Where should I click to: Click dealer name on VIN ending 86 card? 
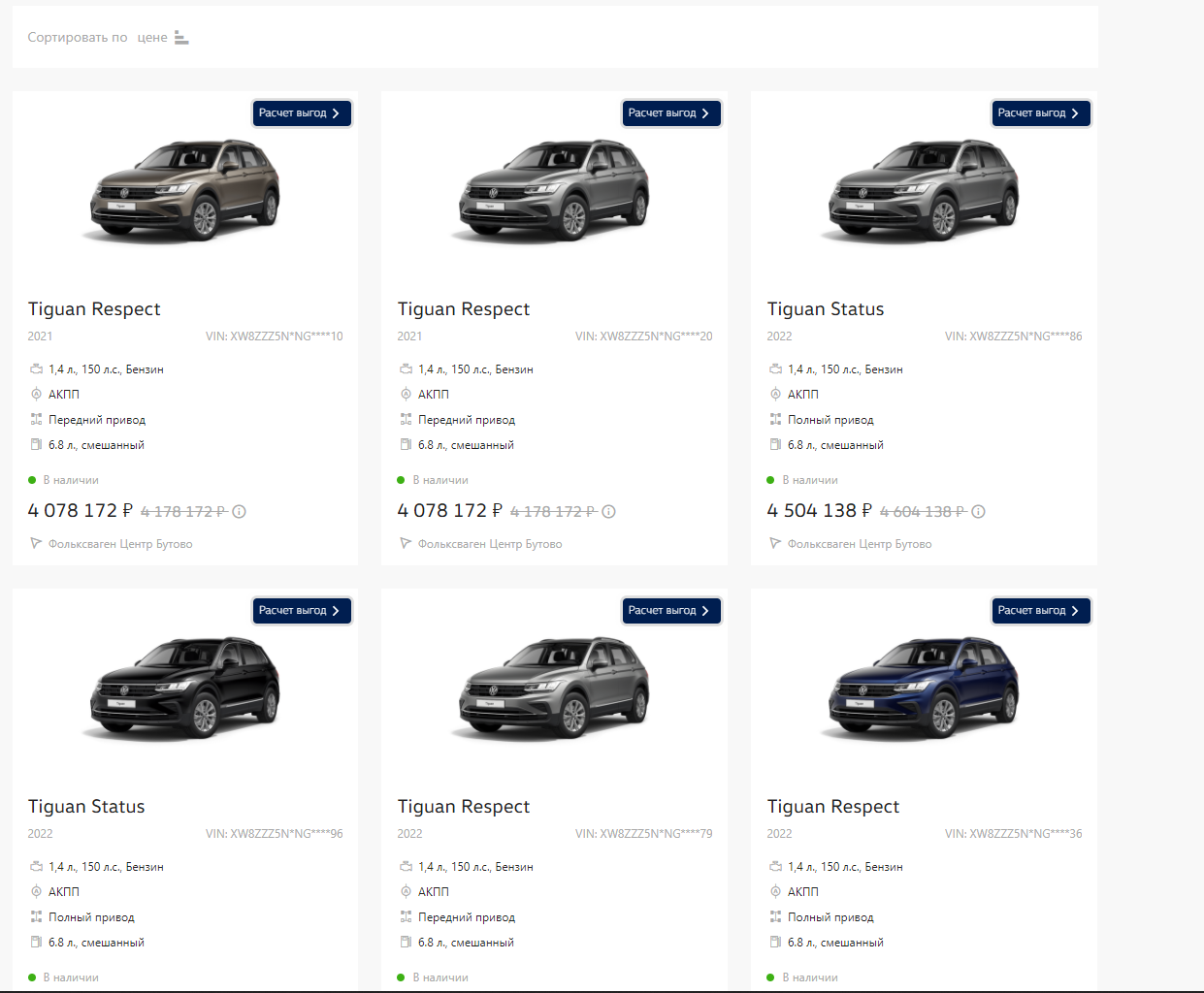click(x=860, y=544)
